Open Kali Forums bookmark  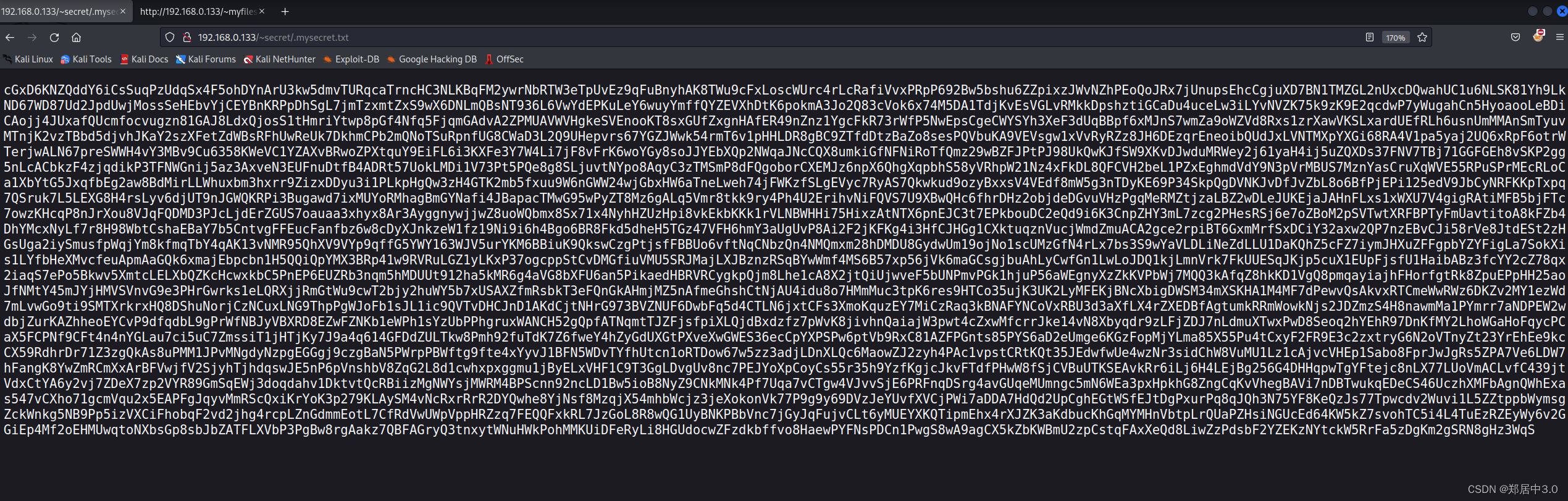pyautogui.click(x=206, y=59)
